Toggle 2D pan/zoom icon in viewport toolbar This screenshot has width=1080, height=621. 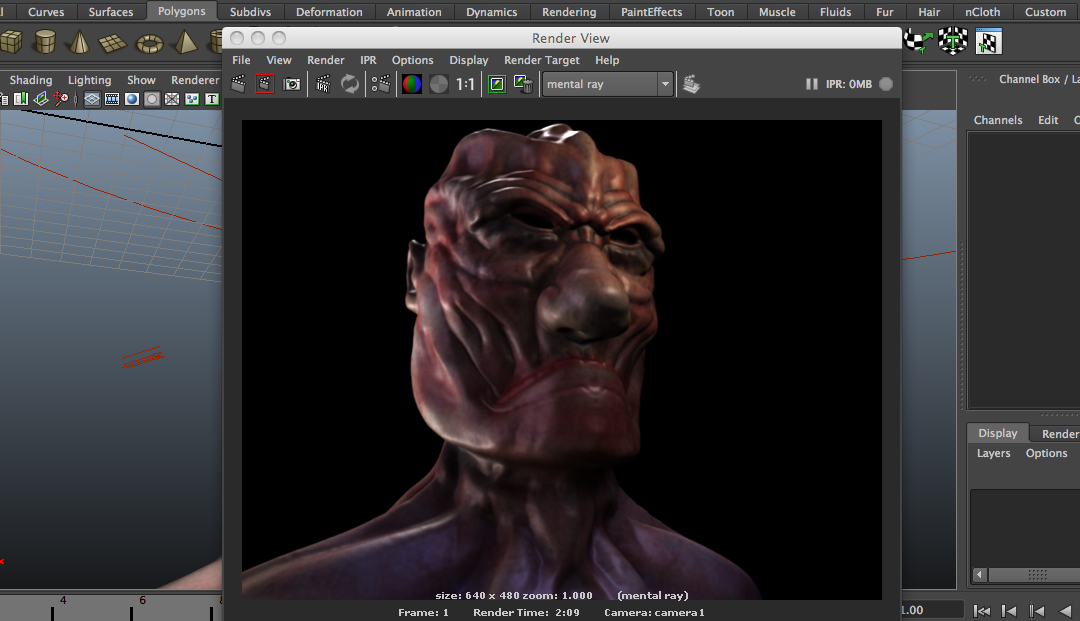[x=61, y=99]
